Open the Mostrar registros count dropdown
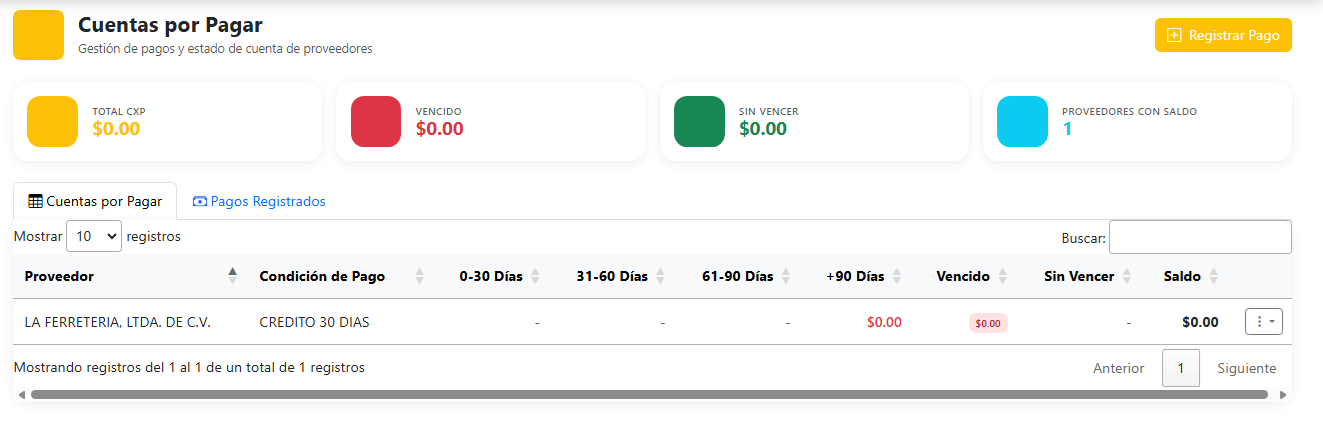 94,237
